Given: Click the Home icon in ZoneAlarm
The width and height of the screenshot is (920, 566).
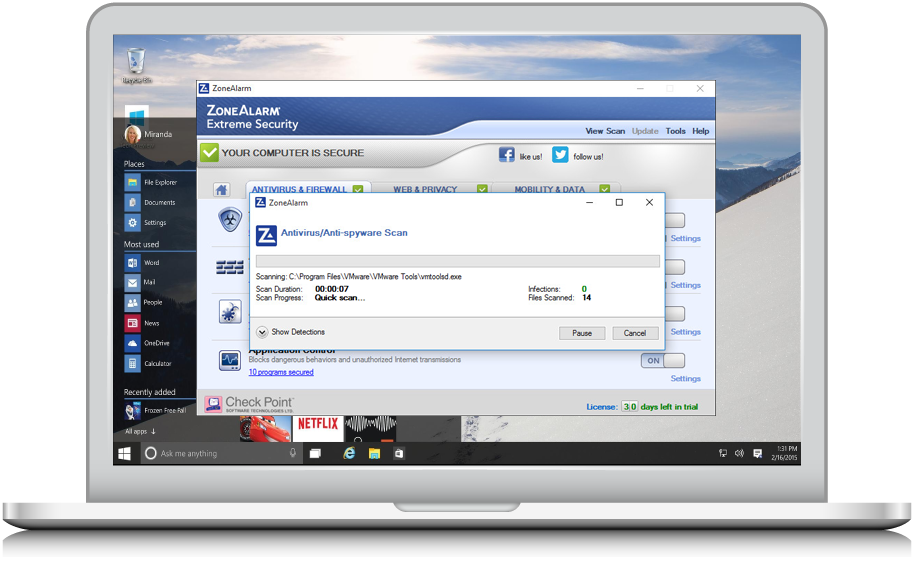Looking at the screenshot, I should [222, 190].
